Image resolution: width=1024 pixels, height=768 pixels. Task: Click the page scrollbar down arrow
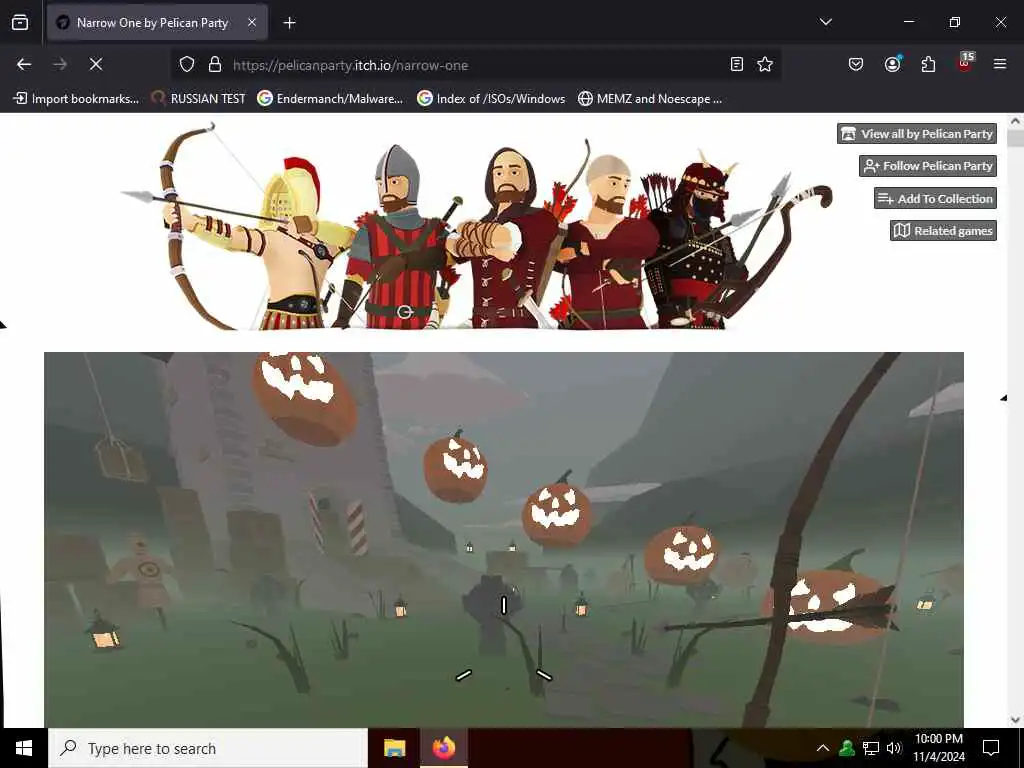(1016, 720)
